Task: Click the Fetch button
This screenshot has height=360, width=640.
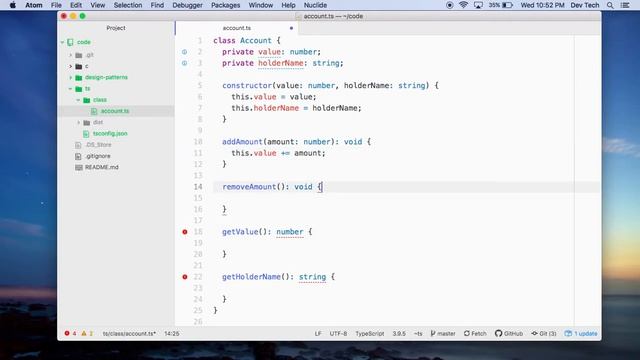Action: tap(475, 333)
